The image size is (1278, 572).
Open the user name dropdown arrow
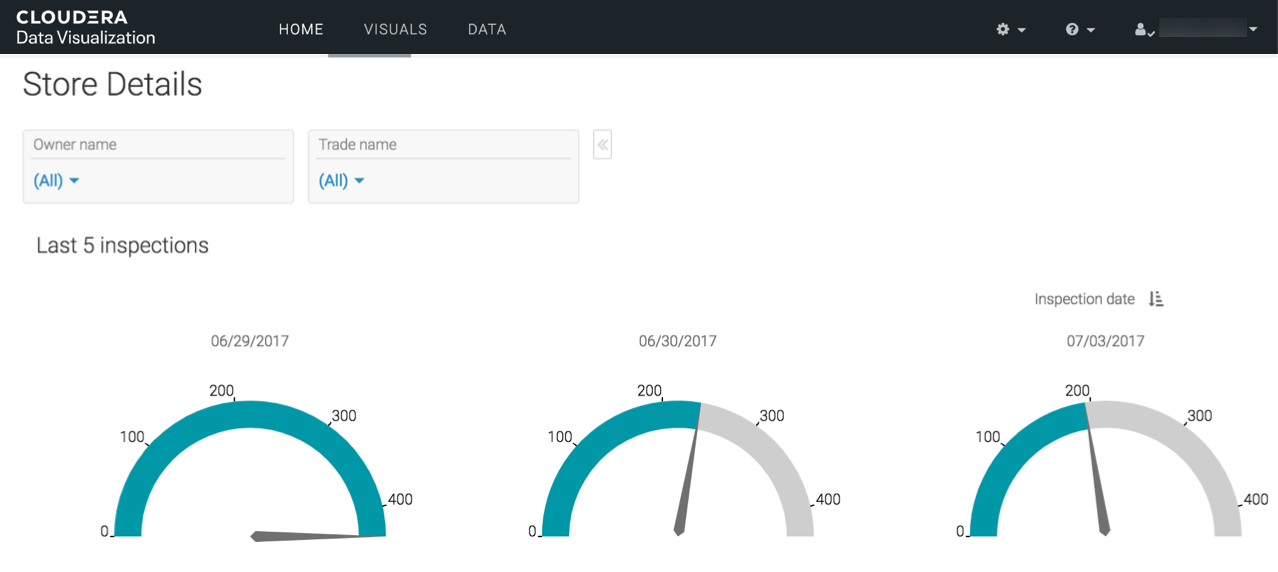pyautogui.click(x=1253, y=30)
